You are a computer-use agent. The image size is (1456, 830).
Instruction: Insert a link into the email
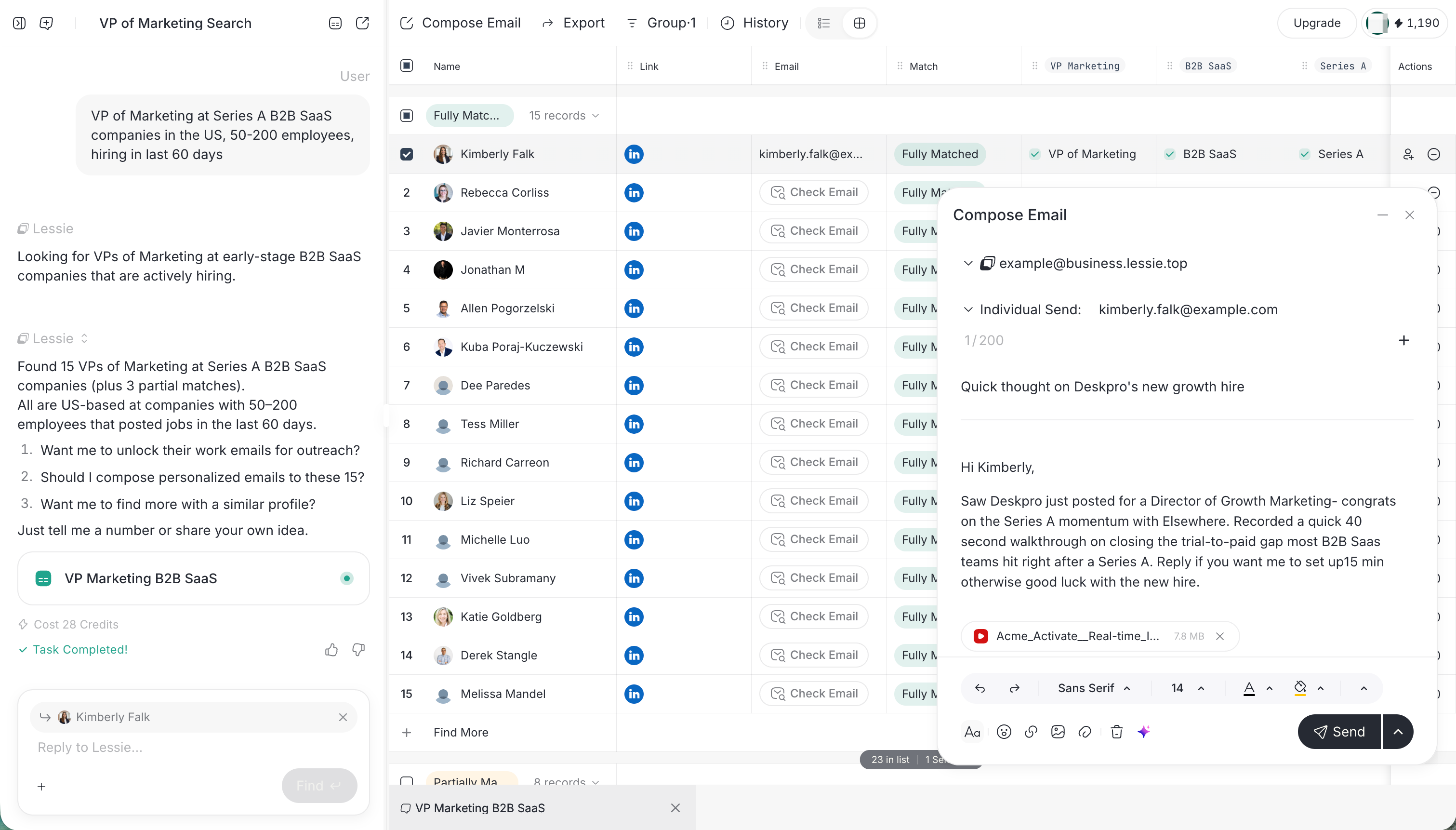coord(1031,731)
